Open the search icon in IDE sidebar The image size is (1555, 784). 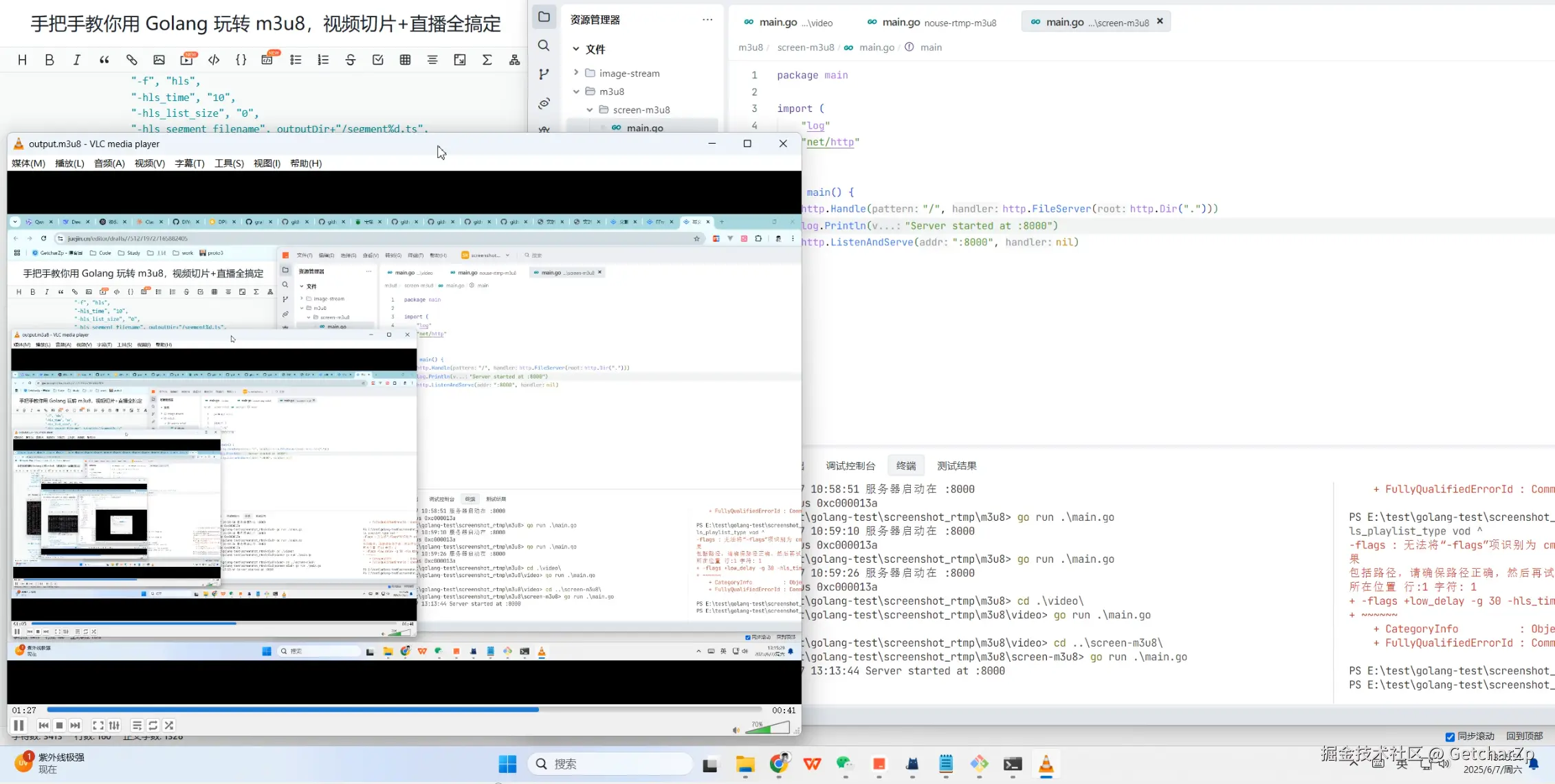(x=544, y=45)
